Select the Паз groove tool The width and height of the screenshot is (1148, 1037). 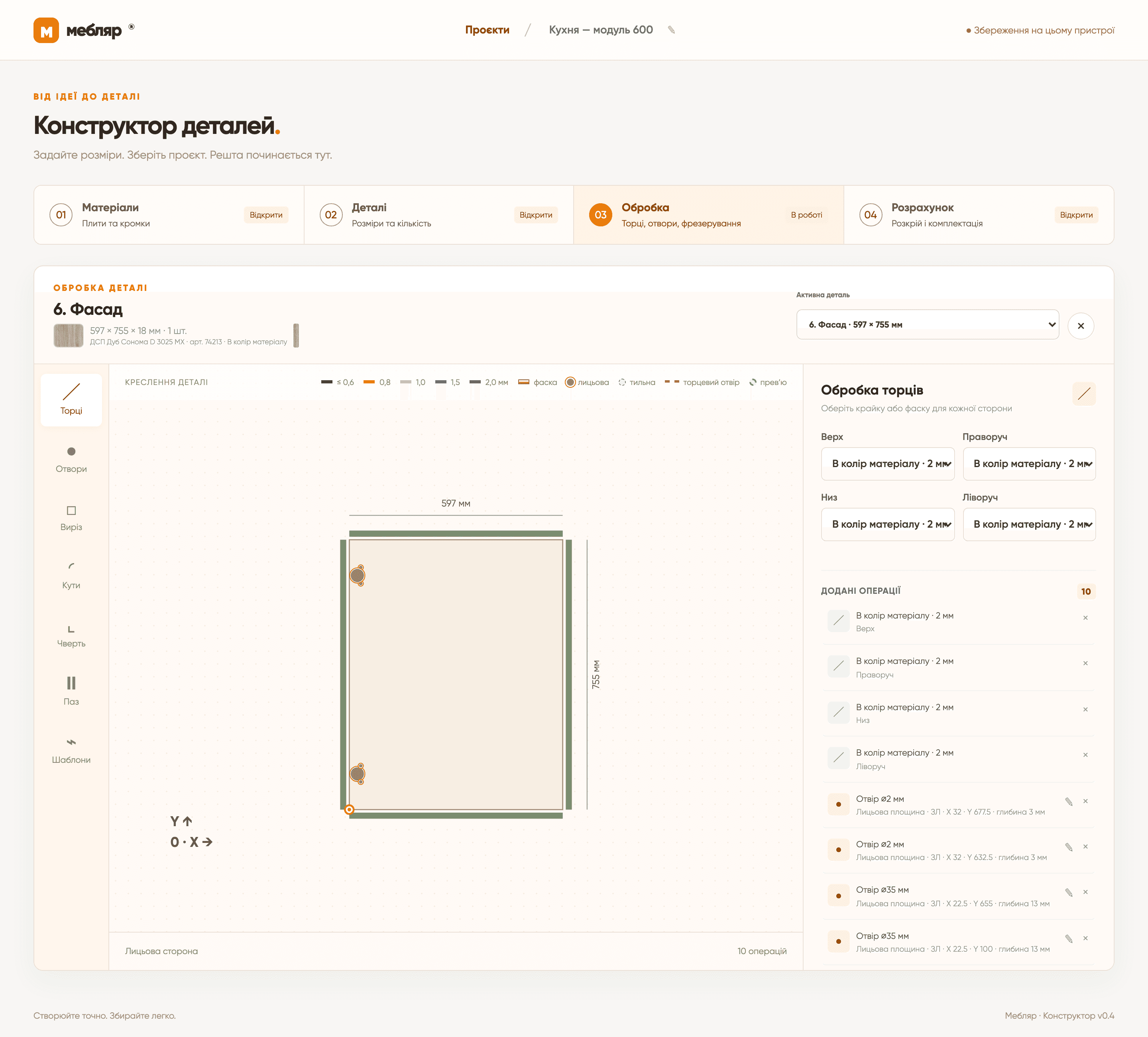point(71,691)
